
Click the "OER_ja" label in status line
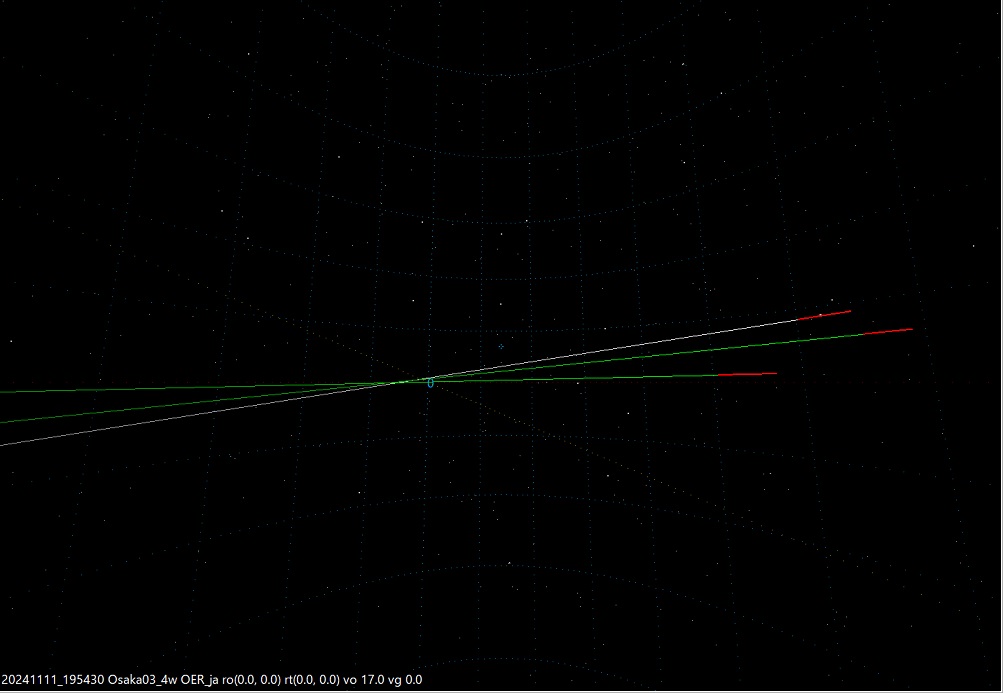tap(200, 680)
